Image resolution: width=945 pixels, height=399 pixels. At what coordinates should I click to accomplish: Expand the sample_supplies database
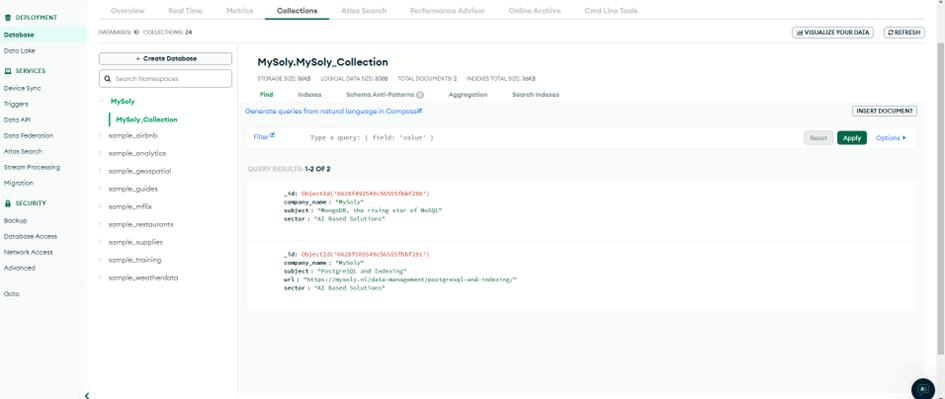click(101, 242)
